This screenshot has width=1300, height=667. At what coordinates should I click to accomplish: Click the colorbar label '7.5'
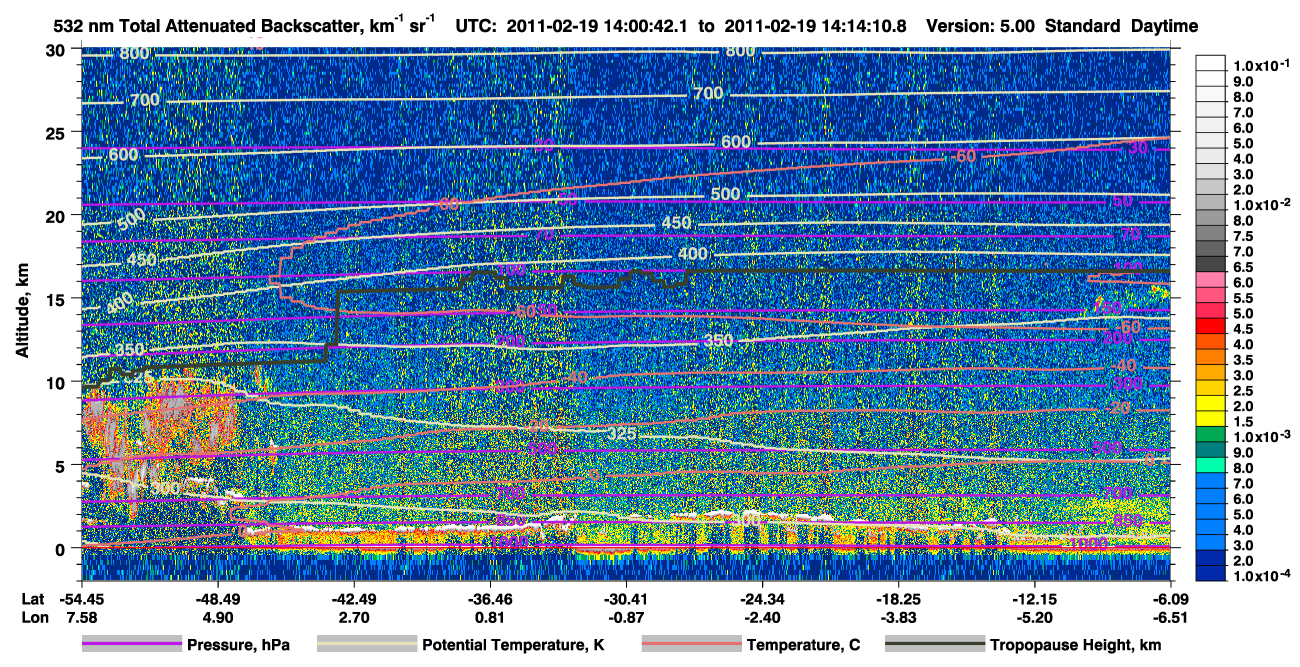point(1241,236)
